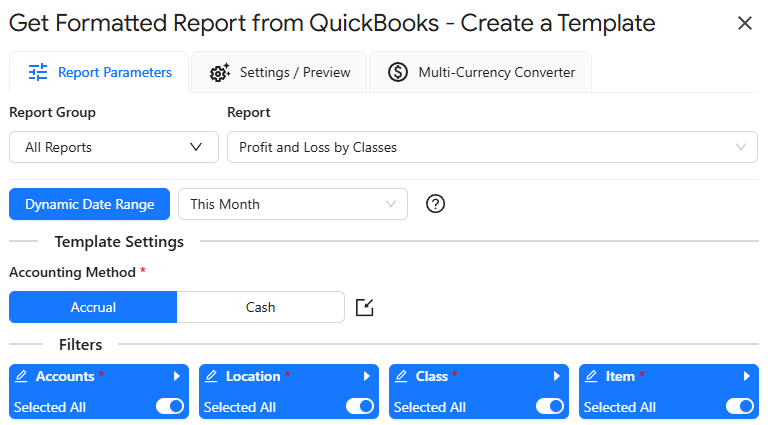Select Accrual accounting method
The width and height of the screenshot is (768, 425).
click(93, 307)
